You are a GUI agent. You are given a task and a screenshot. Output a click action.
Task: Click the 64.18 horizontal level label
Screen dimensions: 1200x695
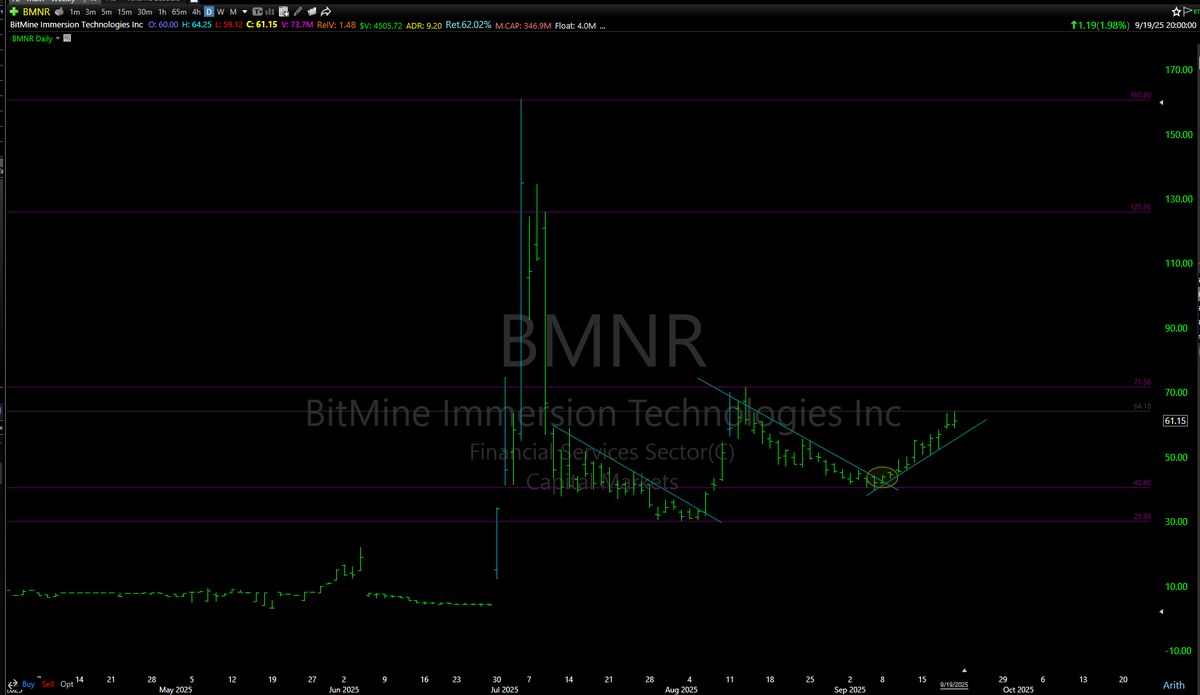pos(1143,406)
